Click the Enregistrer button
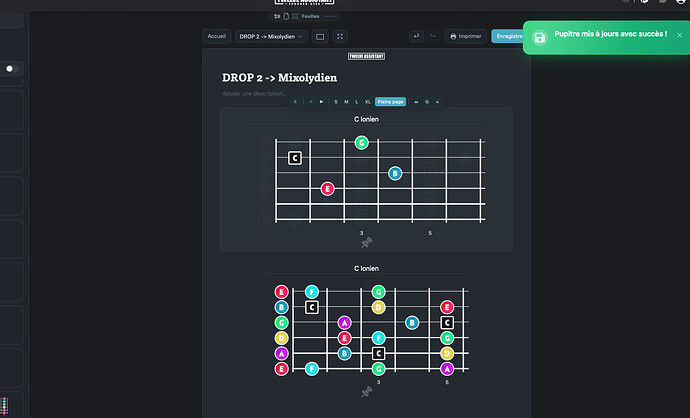The width and height of the screenshot is (690, 418). pos(508,36)
